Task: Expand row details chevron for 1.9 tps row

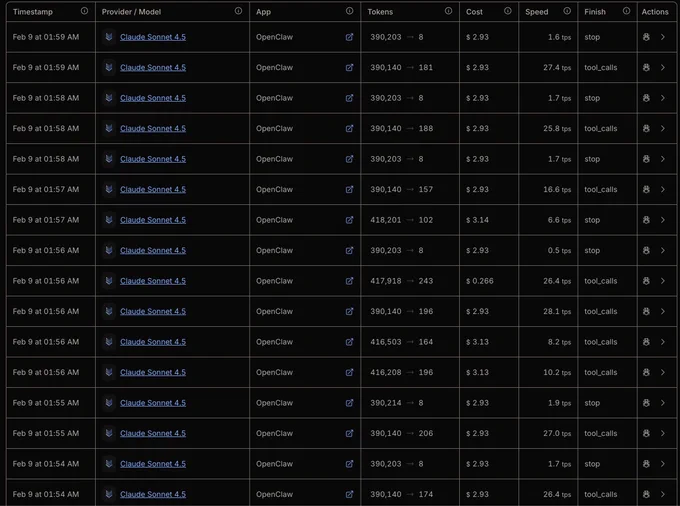Action: coord(663,403)
